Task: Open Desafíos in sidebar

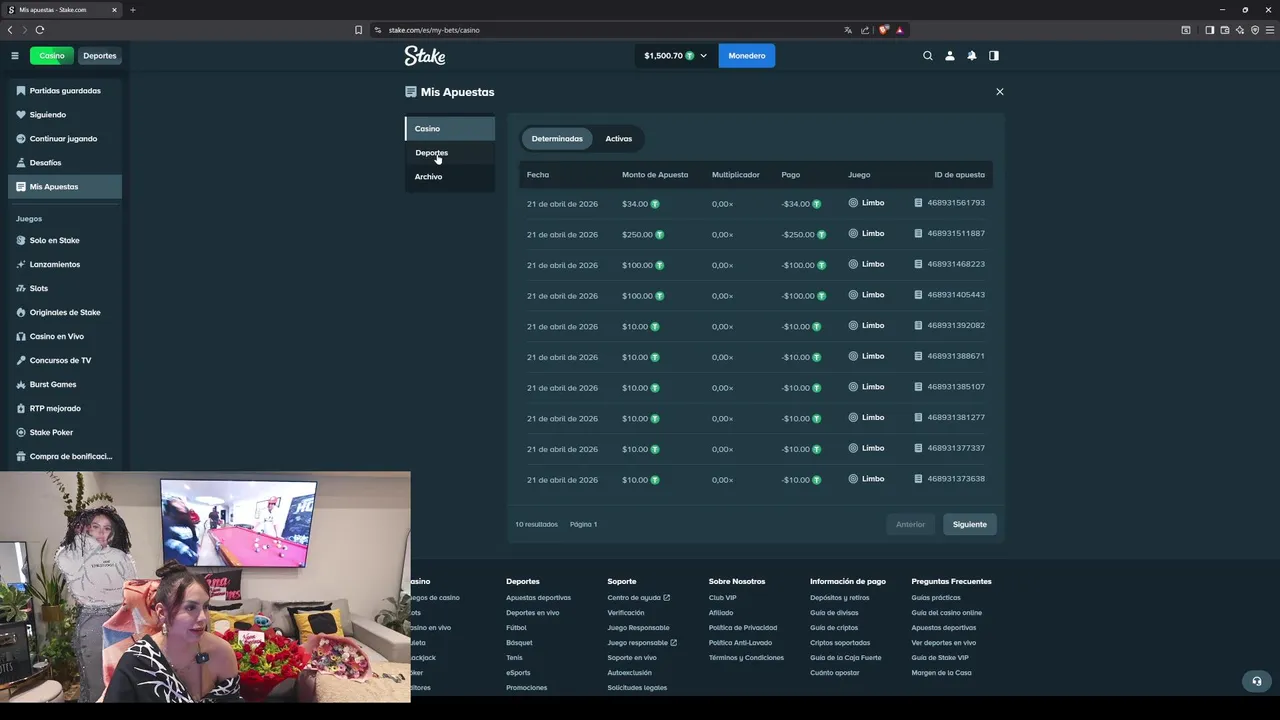Action: [x=65, y=163]
